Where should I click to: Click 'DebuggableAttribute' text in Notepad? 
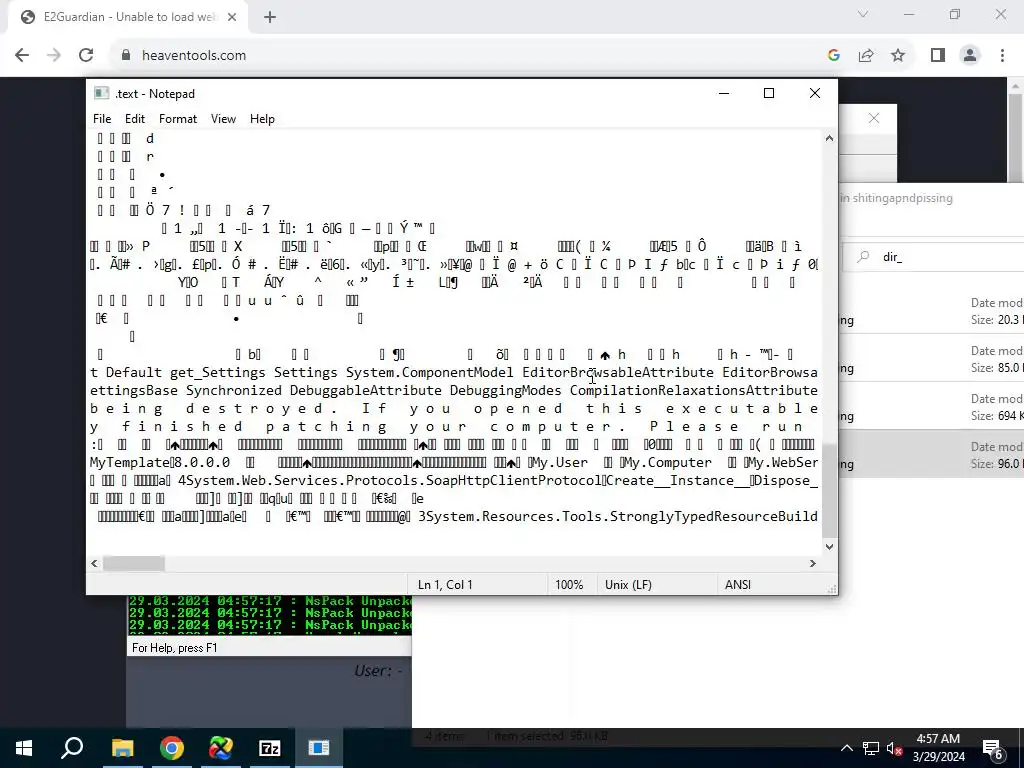(x=366, y=391)
